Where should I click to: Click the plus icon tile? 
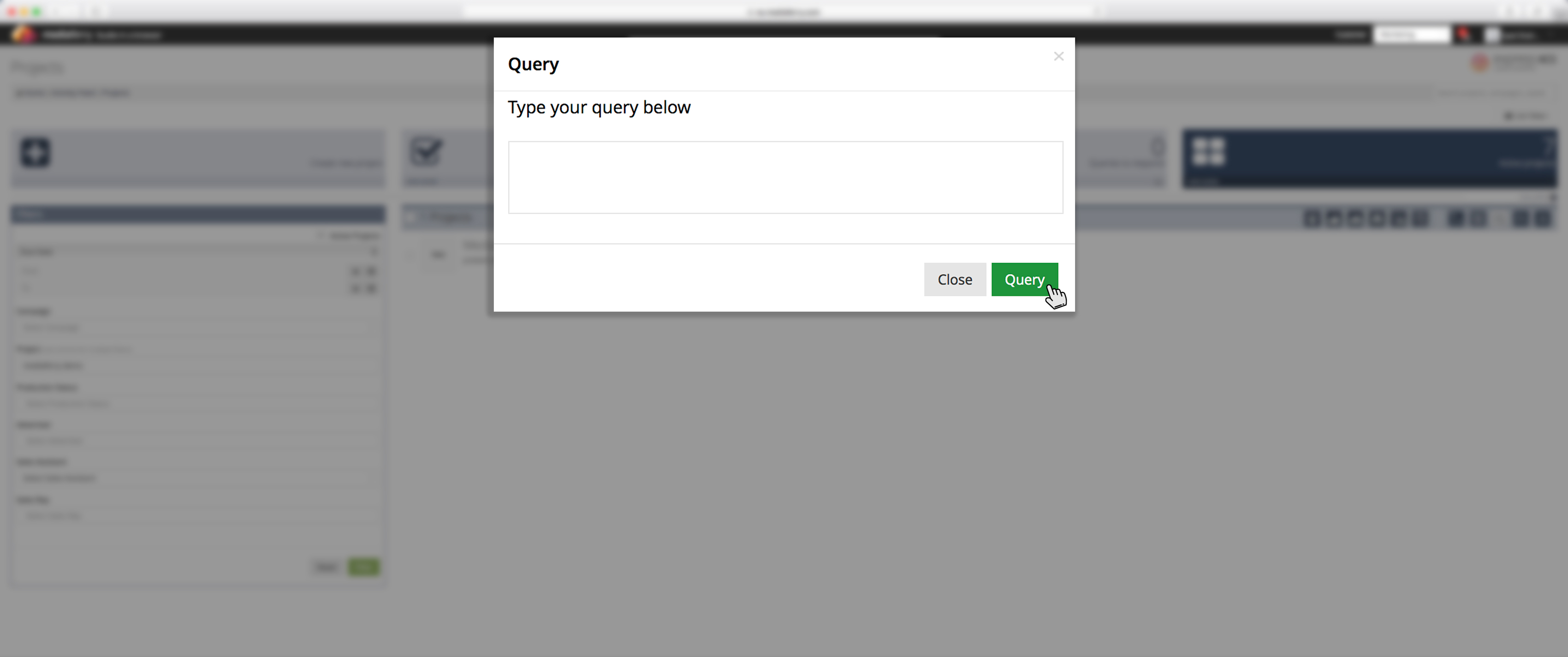pos(36,152)
